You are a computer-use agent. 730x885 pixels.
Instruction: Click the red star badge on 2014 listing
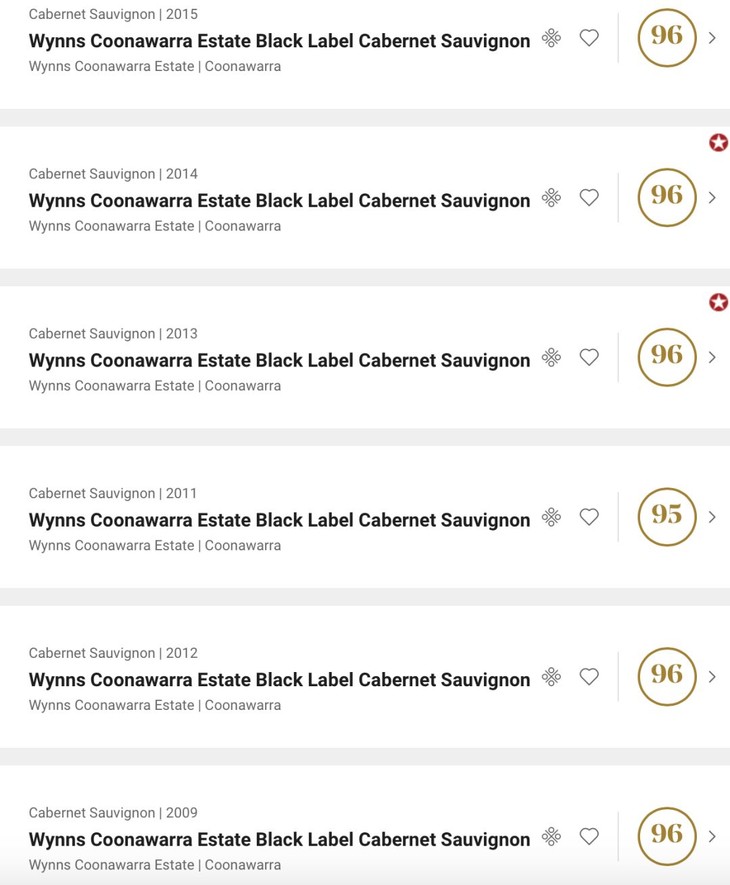coord(718,143)
